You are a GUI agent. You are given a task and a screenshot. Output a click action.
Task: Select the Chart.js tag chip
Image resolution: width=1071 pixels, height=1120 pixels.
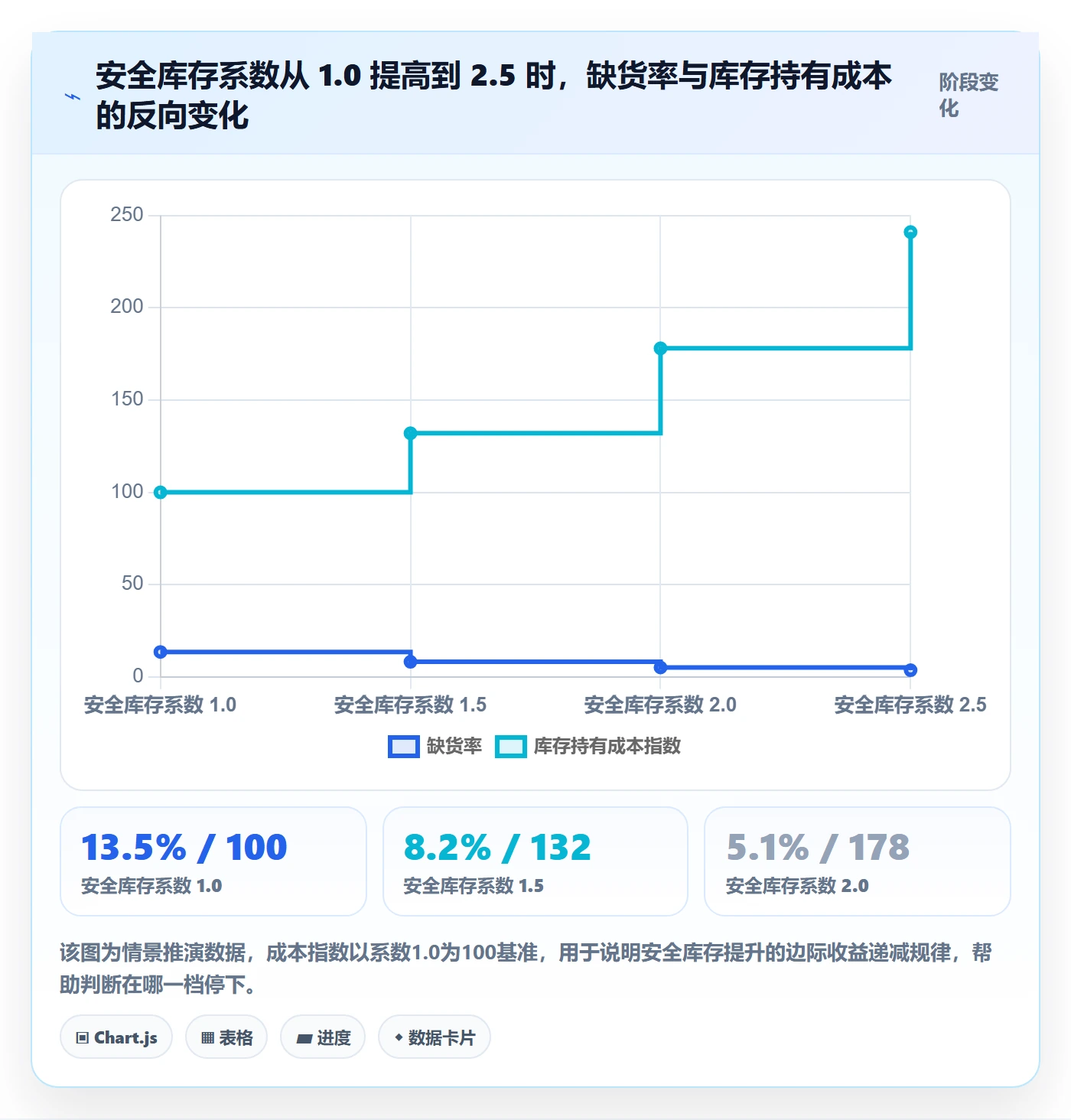point(116,1037)
